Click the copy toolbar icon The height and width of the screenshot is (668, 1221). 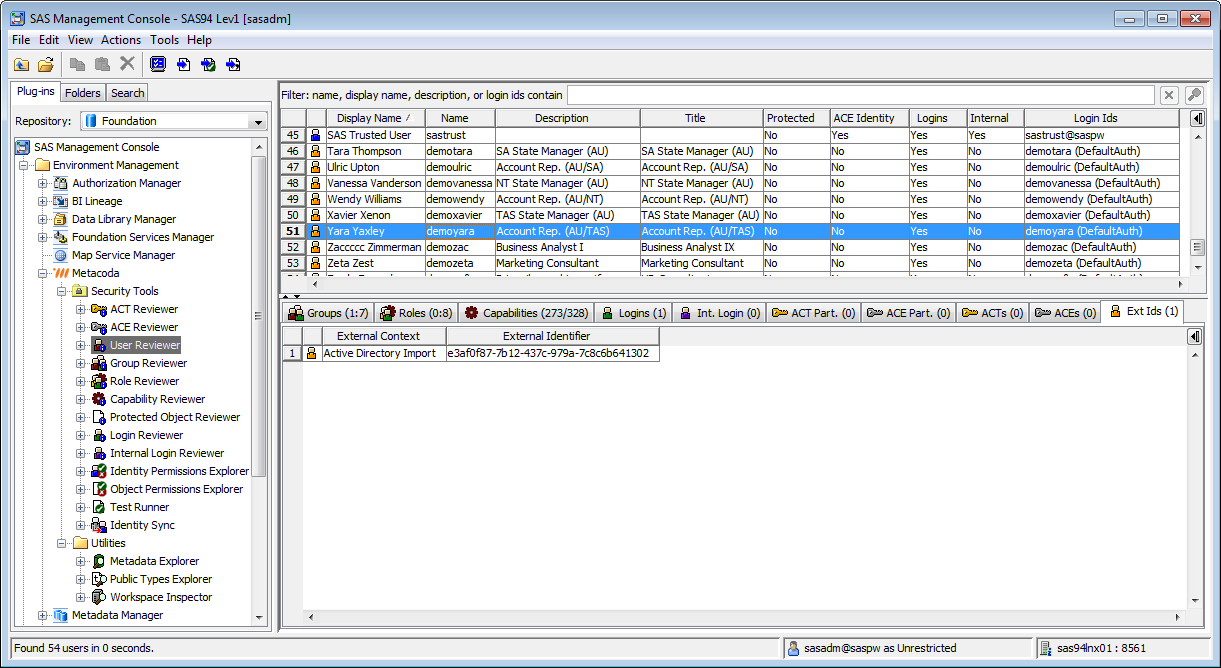pyautogui.click(x=77, y=65)
